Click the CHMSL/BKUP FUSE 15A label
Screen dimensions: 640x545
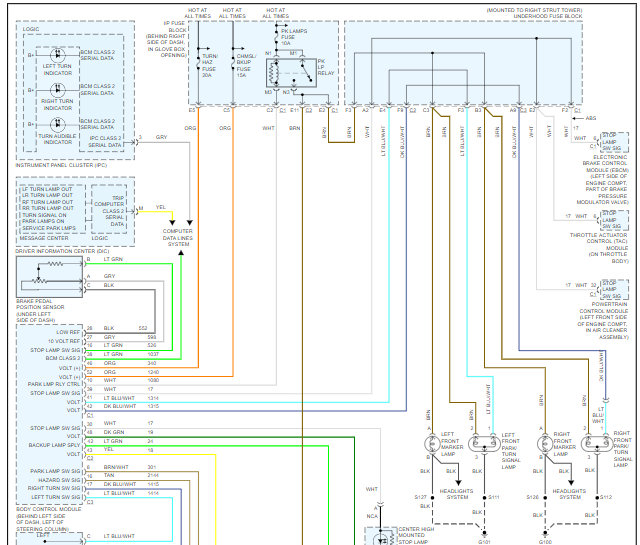[246, 65]
